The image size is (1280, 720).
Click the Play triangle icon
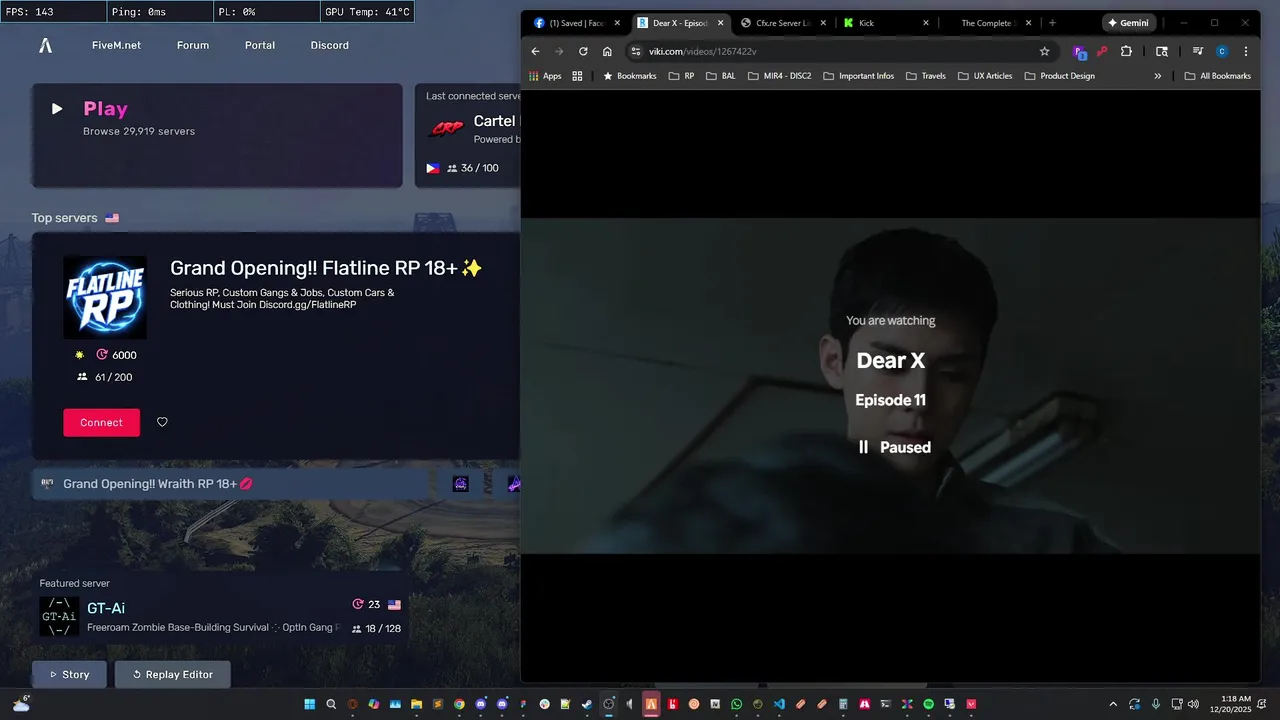click(x=57, y=109)
